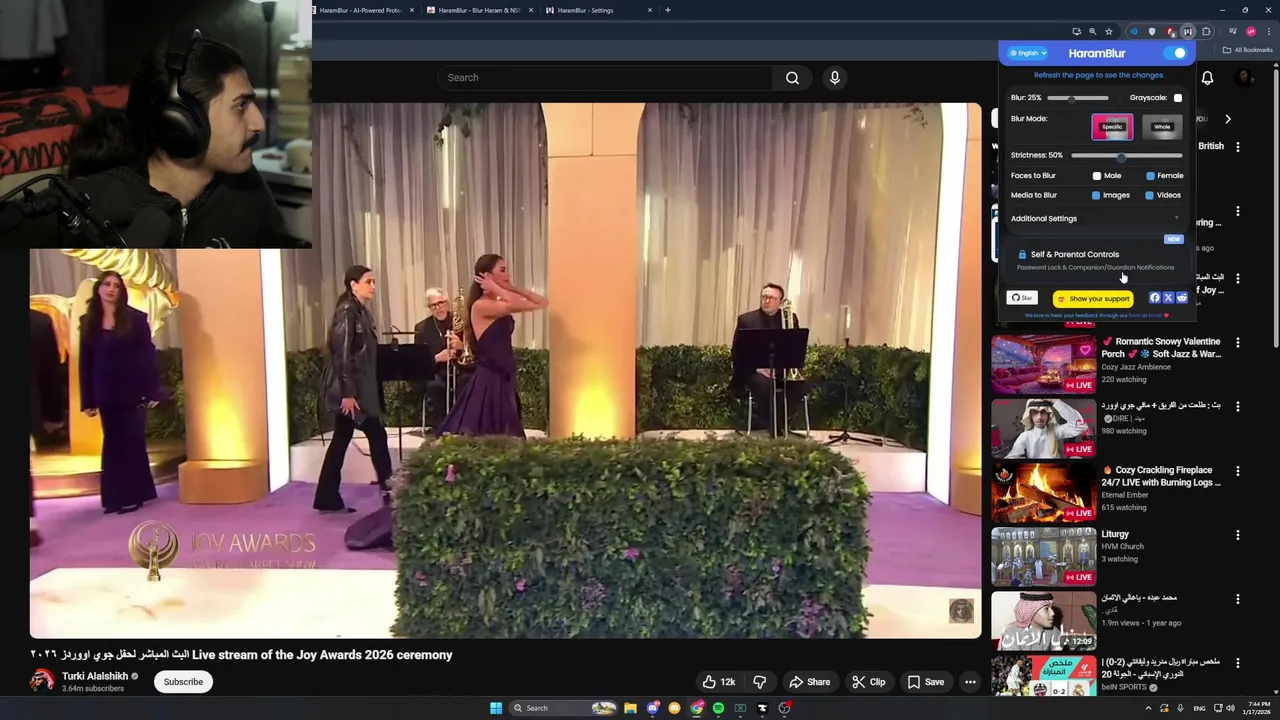Open All Bookmarks folder
Screen dimensions: 1280x720
tap(1248, 50)
